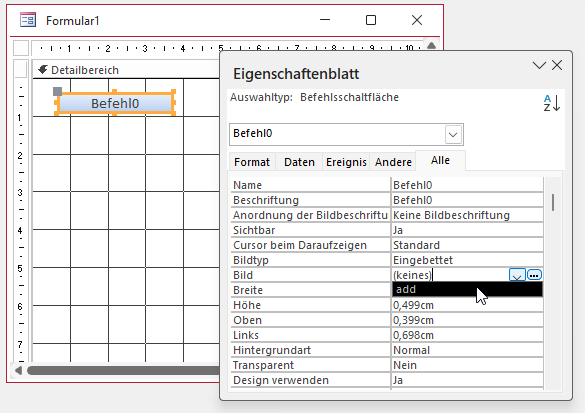Choose 'add' from the Bild dropdown list
Image resolution: width=585 pixels, height=413 pixels.
[x=467, y=289]
